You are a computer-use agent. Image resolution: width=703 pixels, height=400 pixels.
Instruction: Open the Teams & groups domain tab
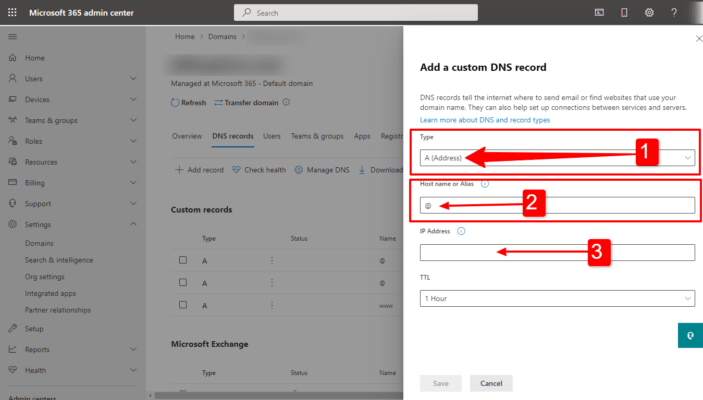[317, 135]
